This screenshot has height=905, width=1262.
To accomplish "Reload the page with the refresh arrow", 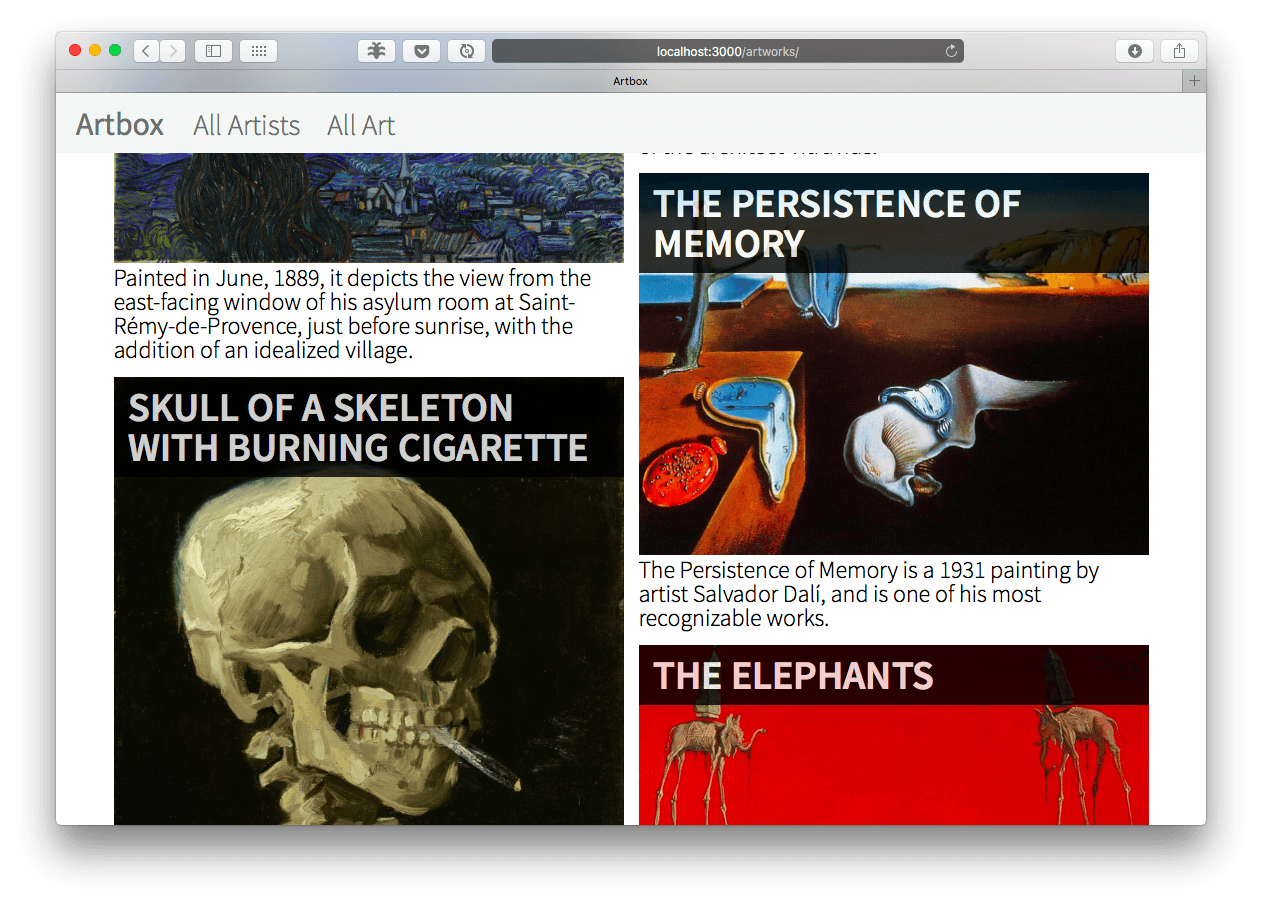I will pos(951,51).
